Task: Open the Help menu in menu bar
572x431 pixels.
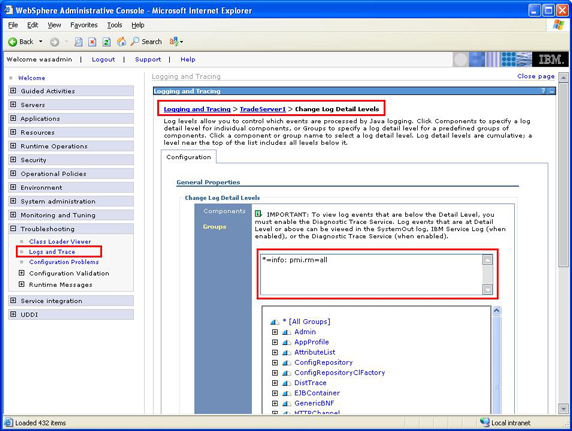Action: coord(138,25)
